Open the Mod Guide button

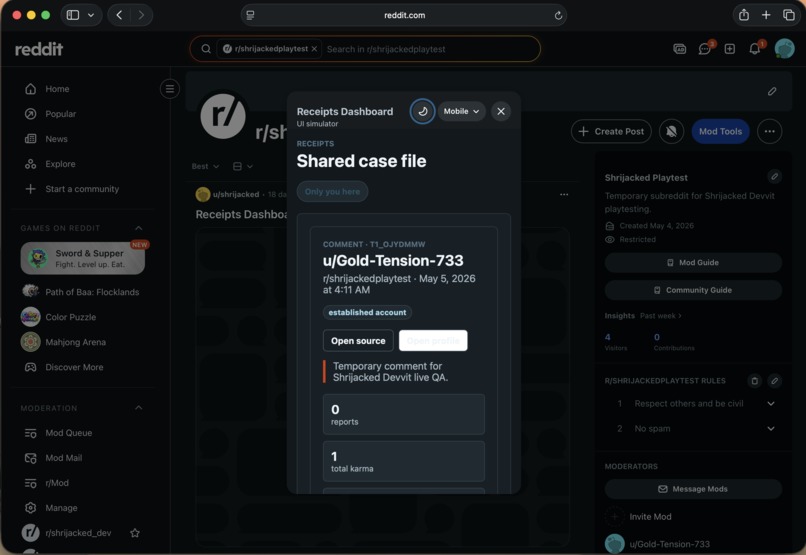693,263
